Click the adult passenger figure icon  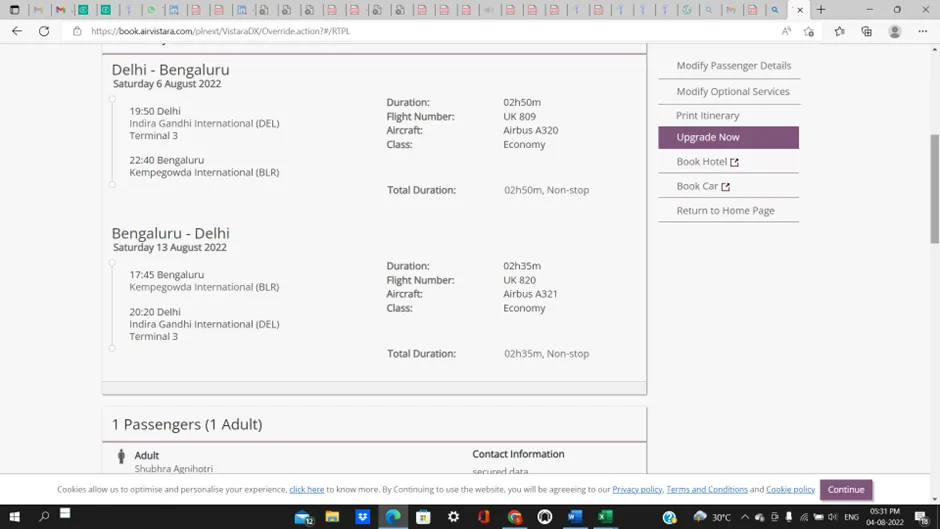tap(121, 456)
